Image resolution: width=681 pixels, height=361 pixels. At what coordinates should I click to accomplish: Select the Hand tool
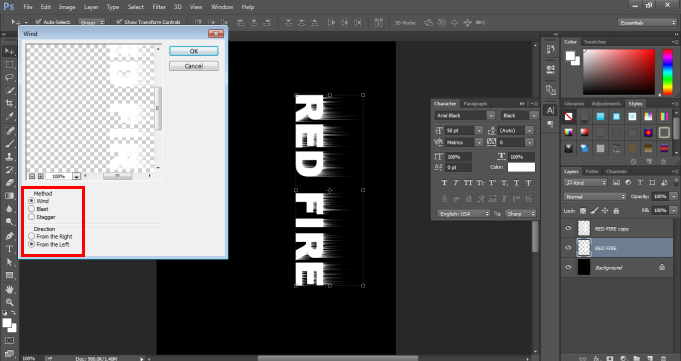tap(9, 289)
